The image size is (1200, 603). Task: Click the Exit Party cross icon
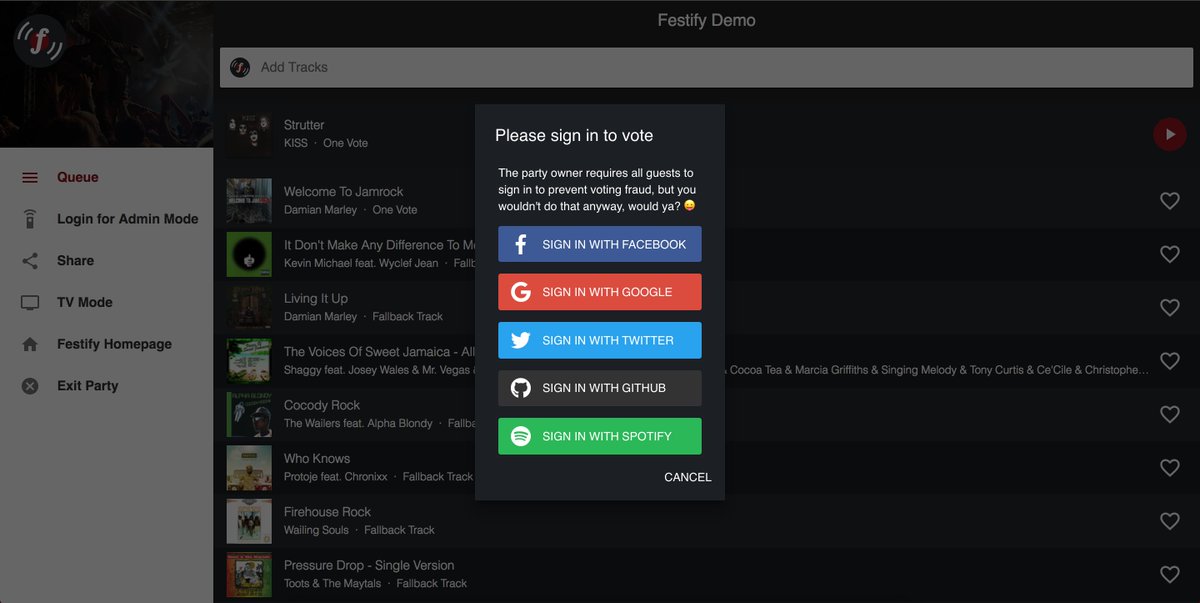coord(30,386)
